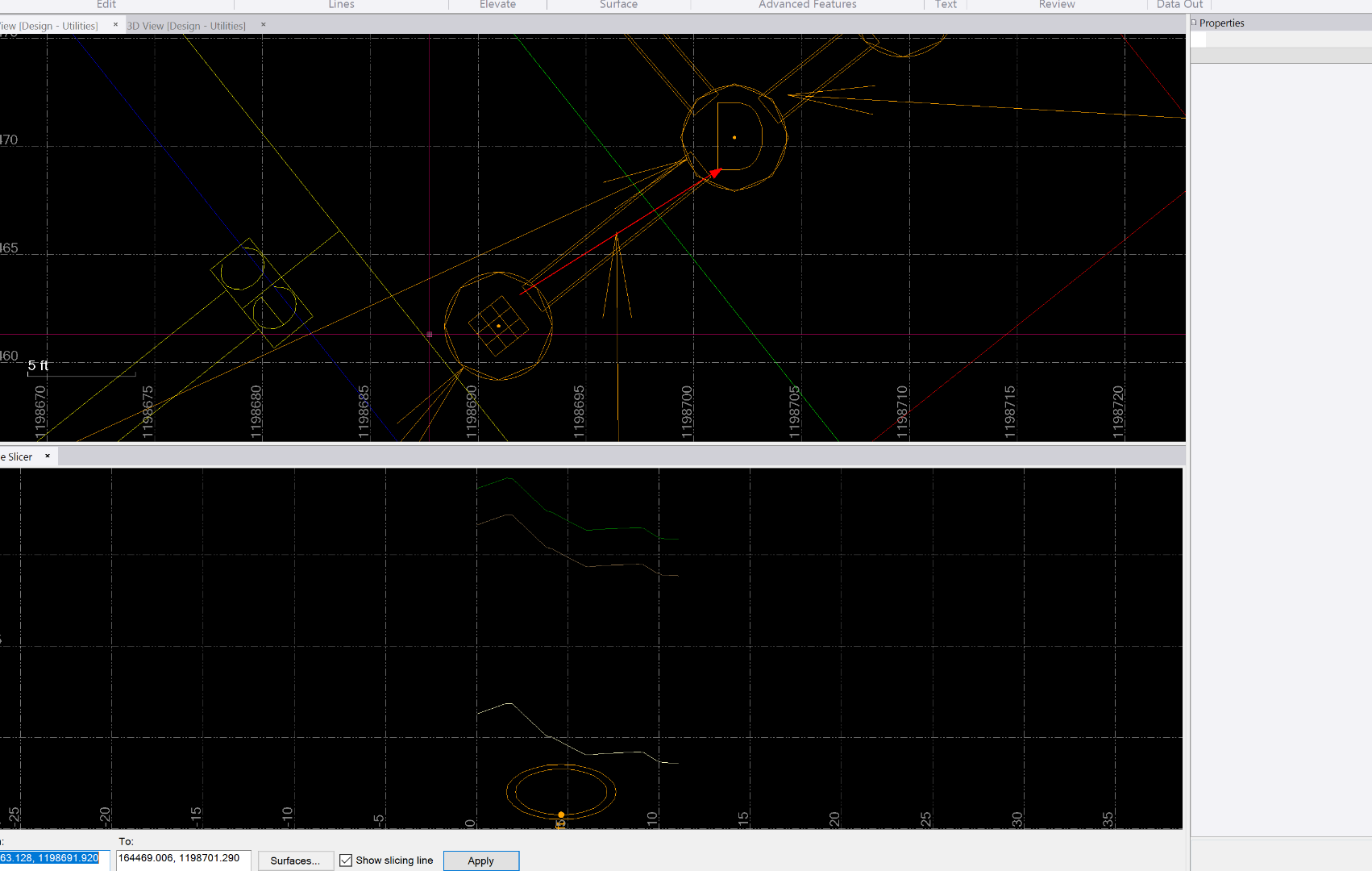Image resolution: width=1372 pixels, height=871 pixels.
Task: Select the orange point below the pipe ellipse in Slicer
Action: pyautogui.click(x=561, y=815)
